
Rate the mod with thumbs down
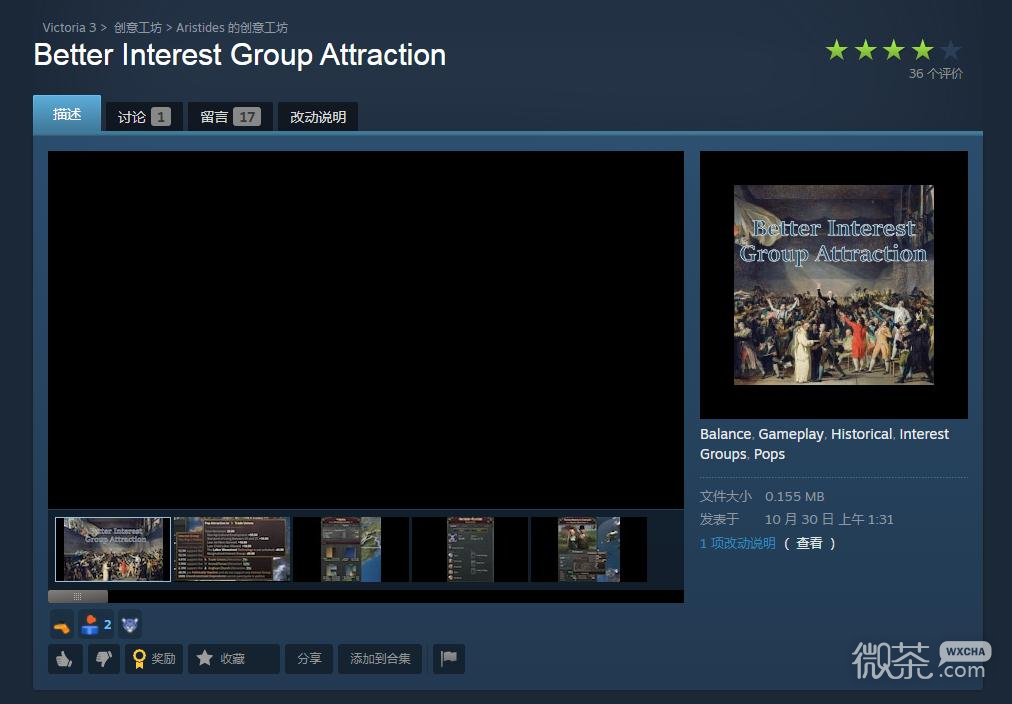point(103,659)
